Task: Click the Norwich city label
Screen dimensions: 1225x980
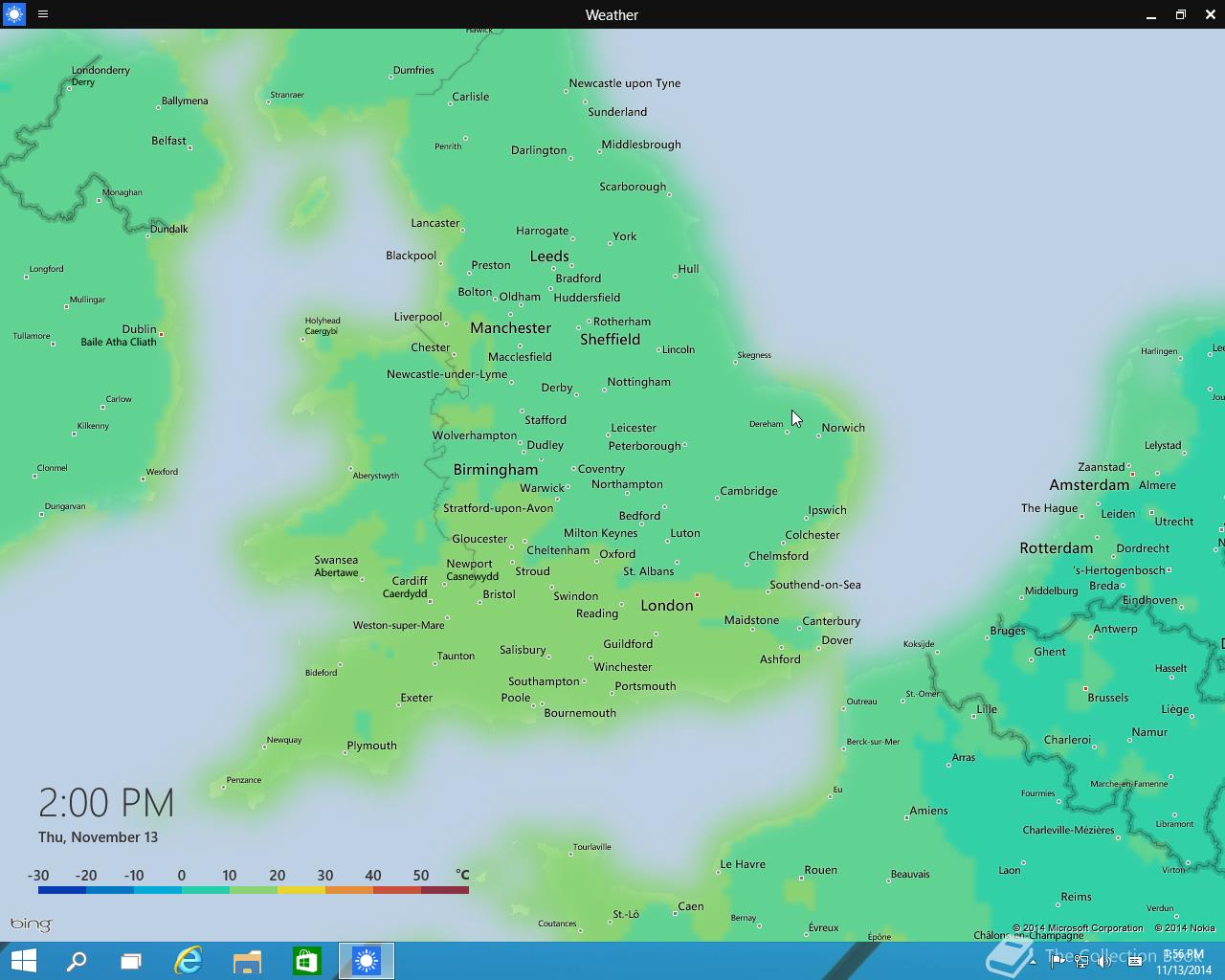Action: pos(843,428)
